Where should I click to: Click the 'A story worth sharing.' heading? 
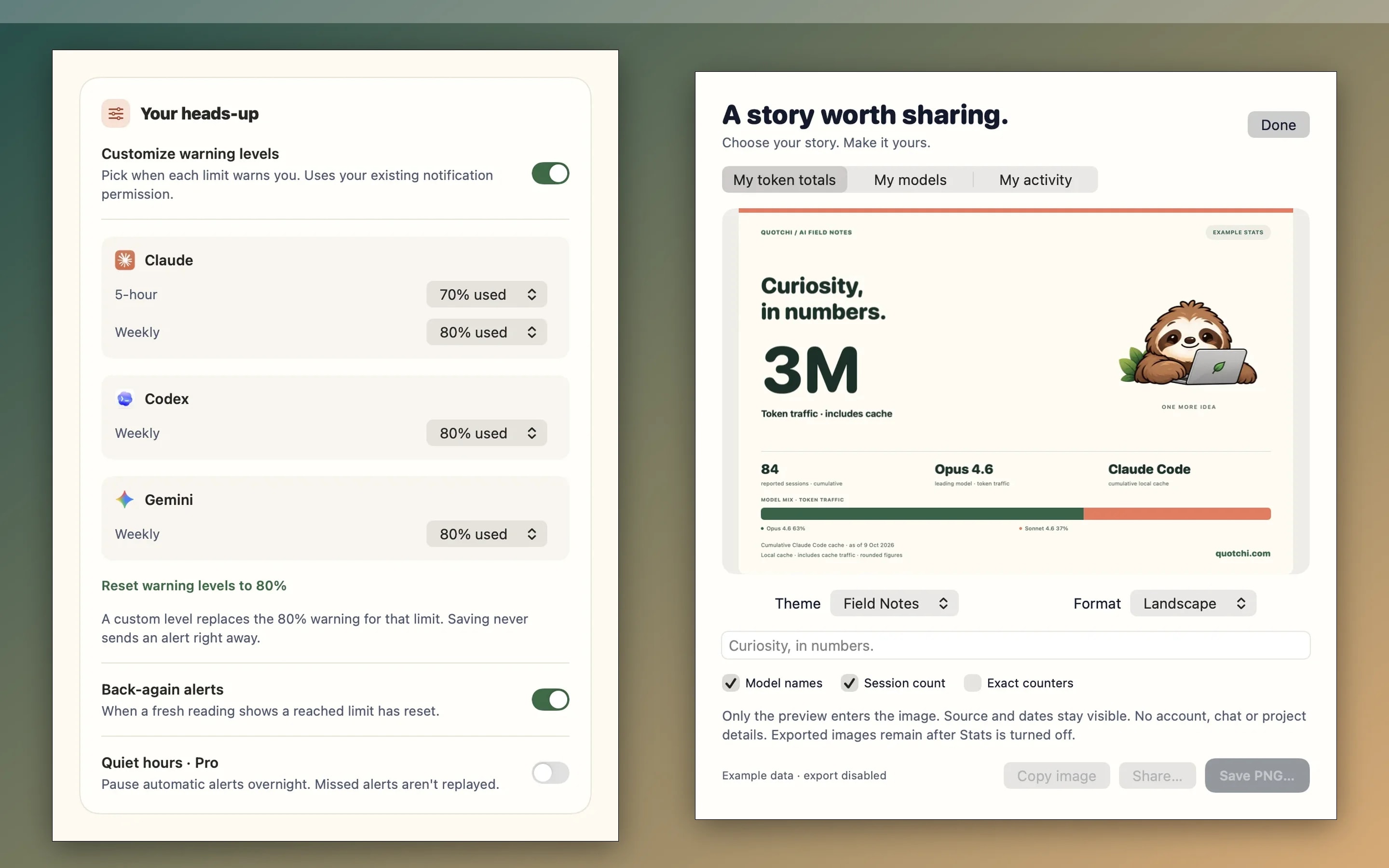[864, 115]
